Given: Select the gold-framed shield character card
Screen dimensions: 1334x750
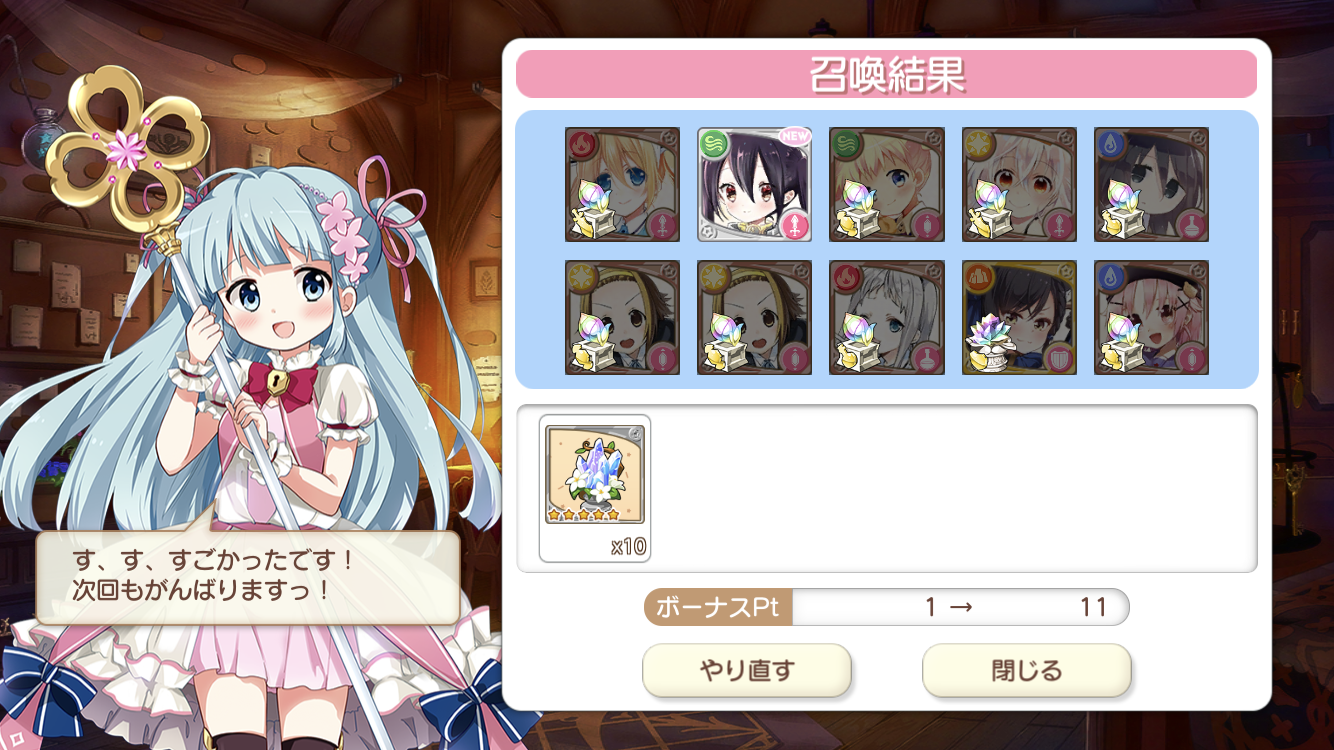Looking at the screenshot, I should (1019, 317).
